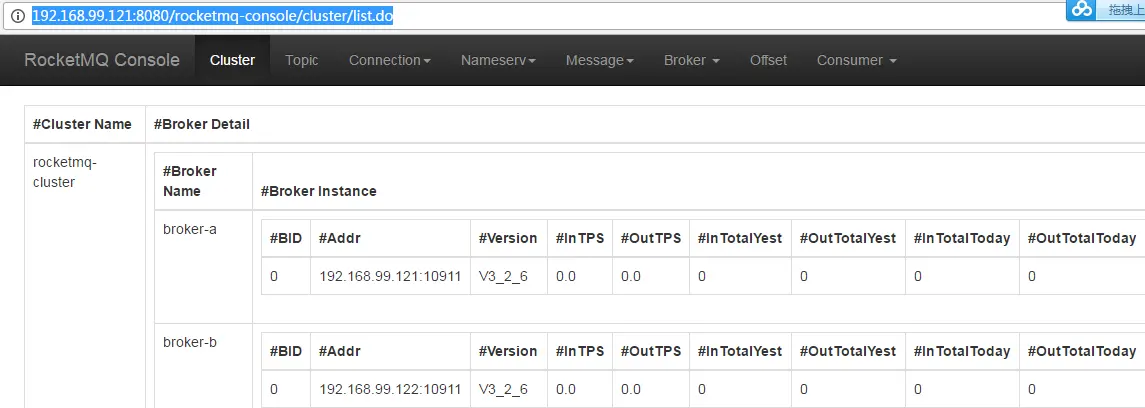The height and width of the screenshot is (408, 1145).
Task: Click #Version header in broker-a table
Action: (508, 238)
